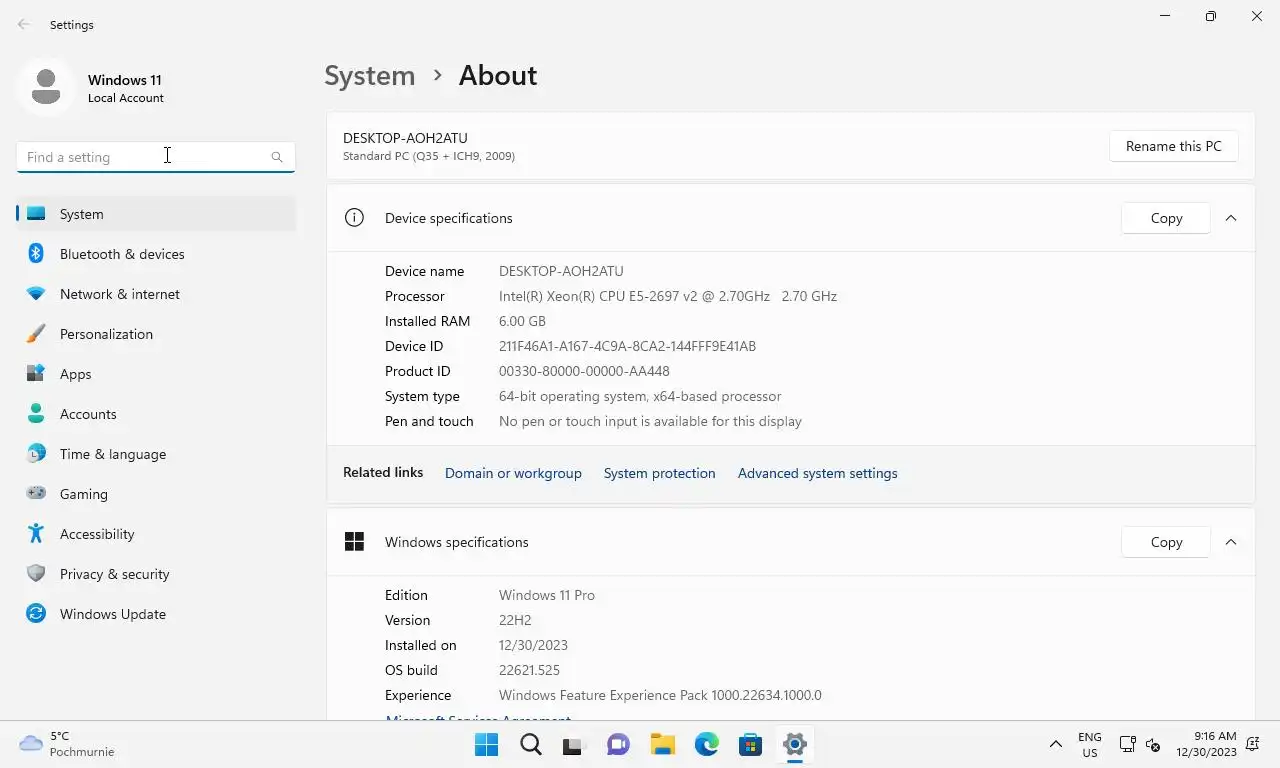
Task: Open Accounts settings
Action: tap(156, 414)
